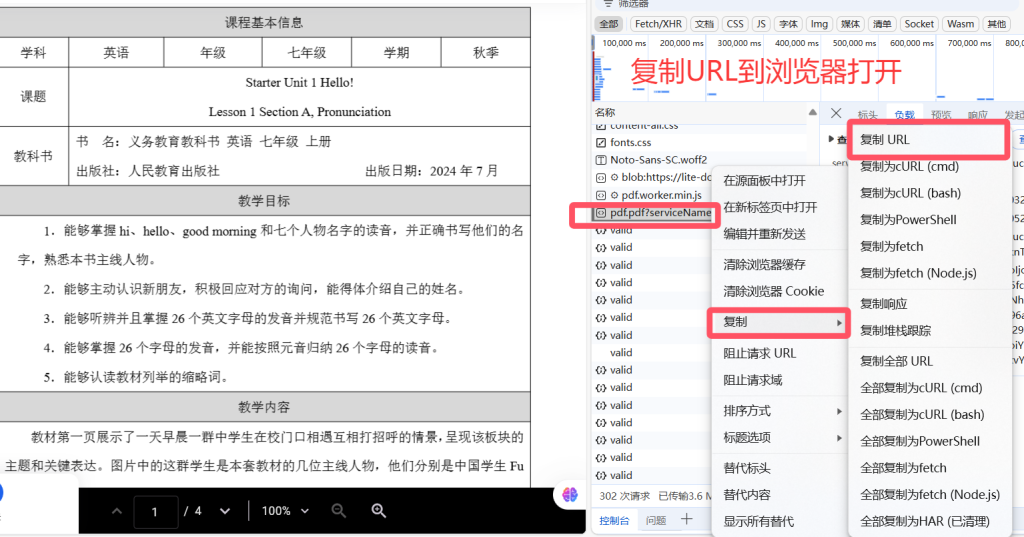Filter requests by 其他 type
The image size is (1024, 537).
[x=997, y=24]
